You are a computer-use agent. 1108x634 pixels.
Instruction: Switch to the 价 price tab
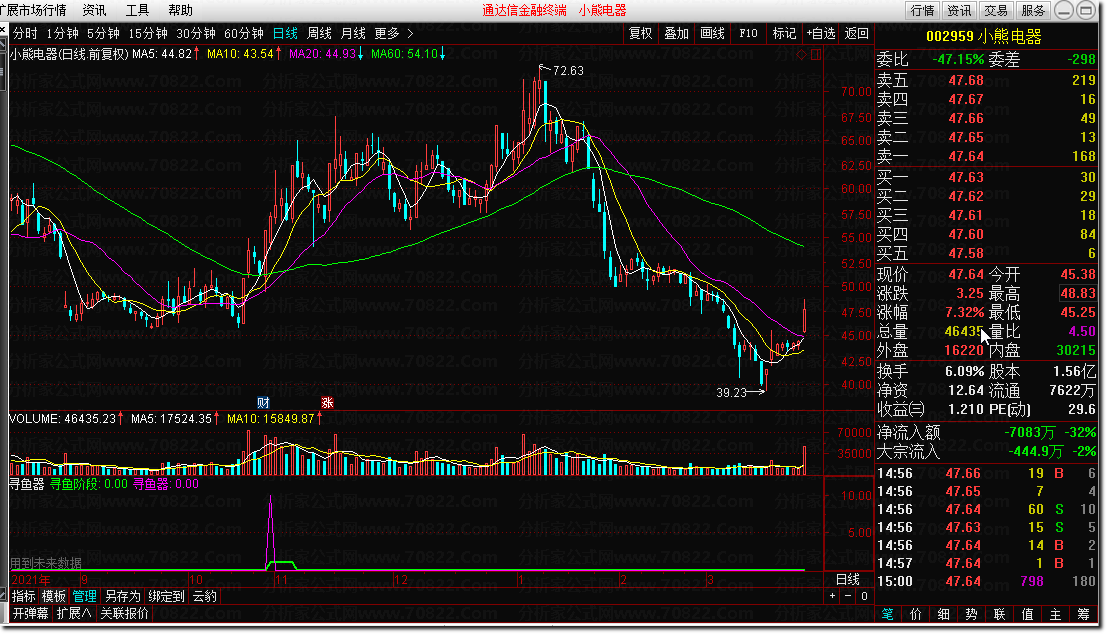916,614
